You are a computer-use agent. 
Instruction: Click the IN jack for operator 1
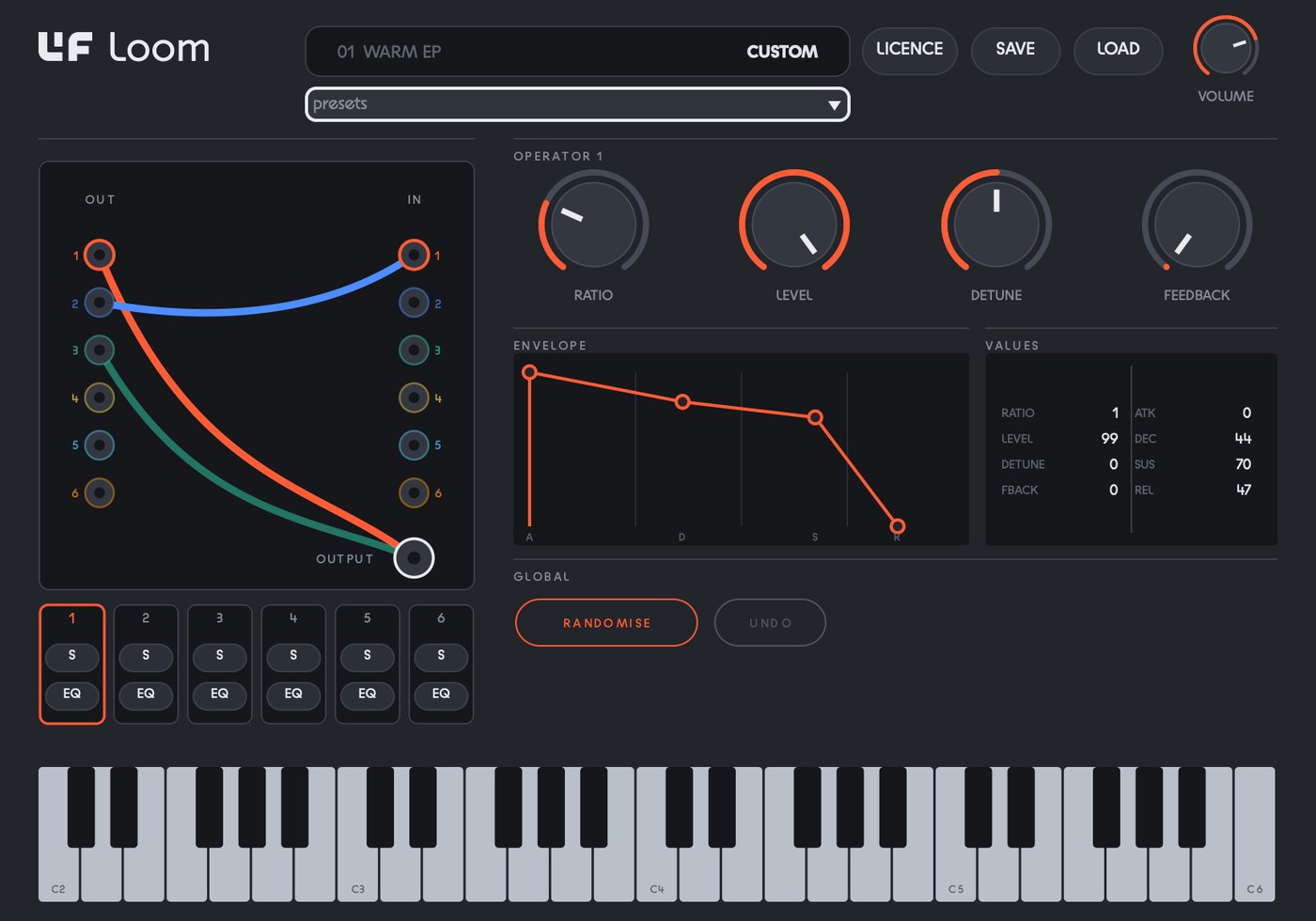point(414,255)
